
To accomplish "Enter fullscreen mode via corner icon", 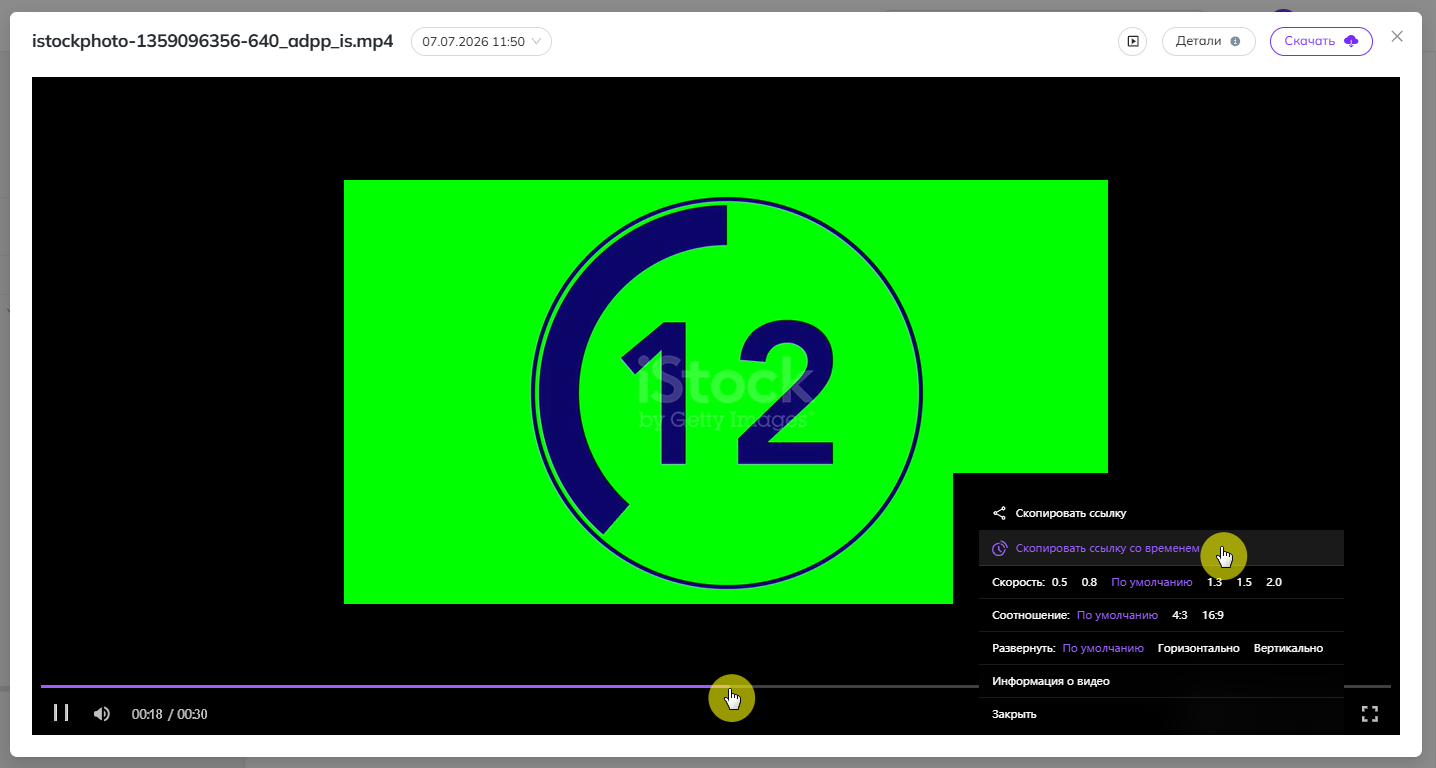I will (1370, 714).
